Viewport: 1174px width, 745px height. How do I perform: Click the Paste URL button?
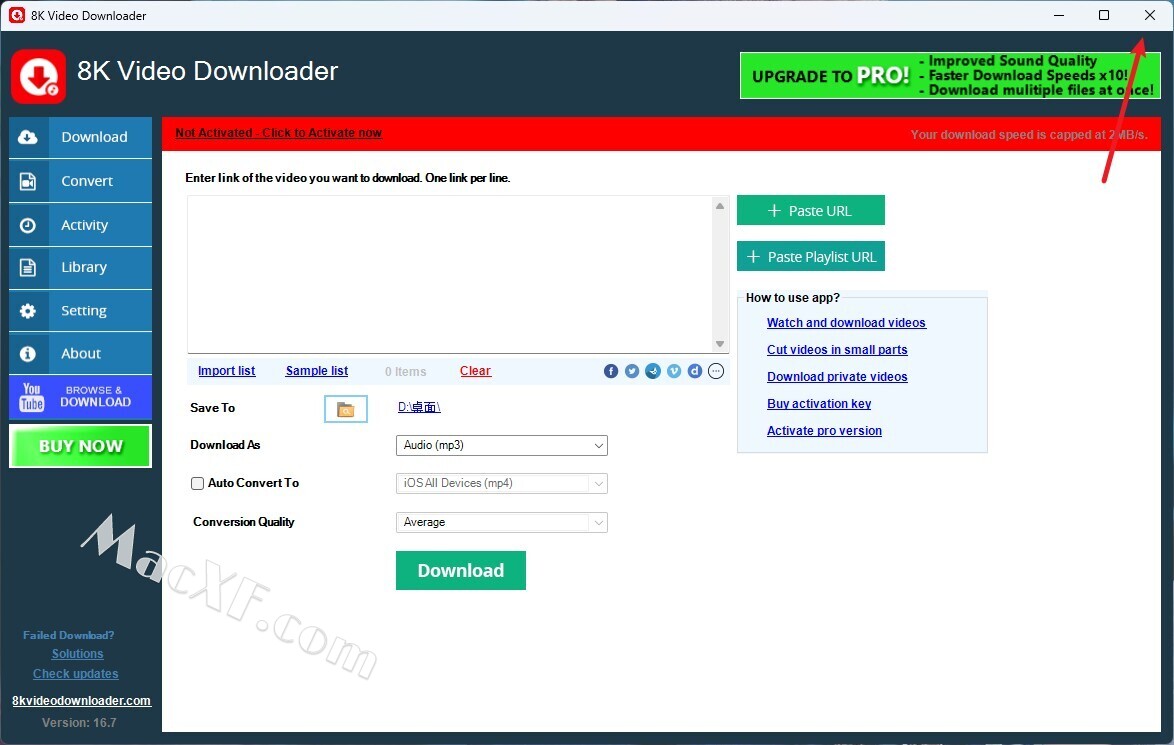click(811, 210)
